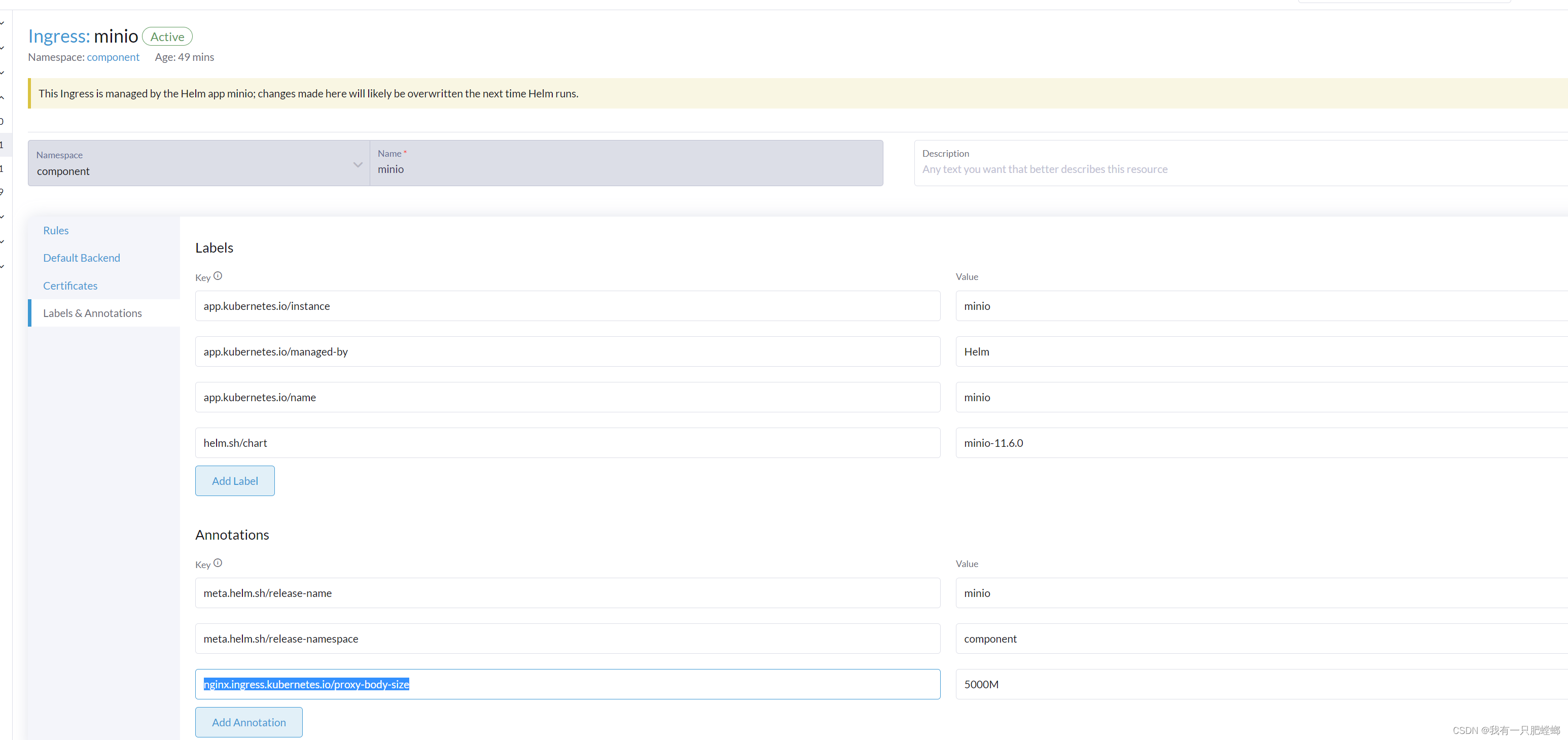Click the minio-11.6.0 label value field
Image resolution: width=1568 pixels, height=740 pixels.
coord(1260,443)
